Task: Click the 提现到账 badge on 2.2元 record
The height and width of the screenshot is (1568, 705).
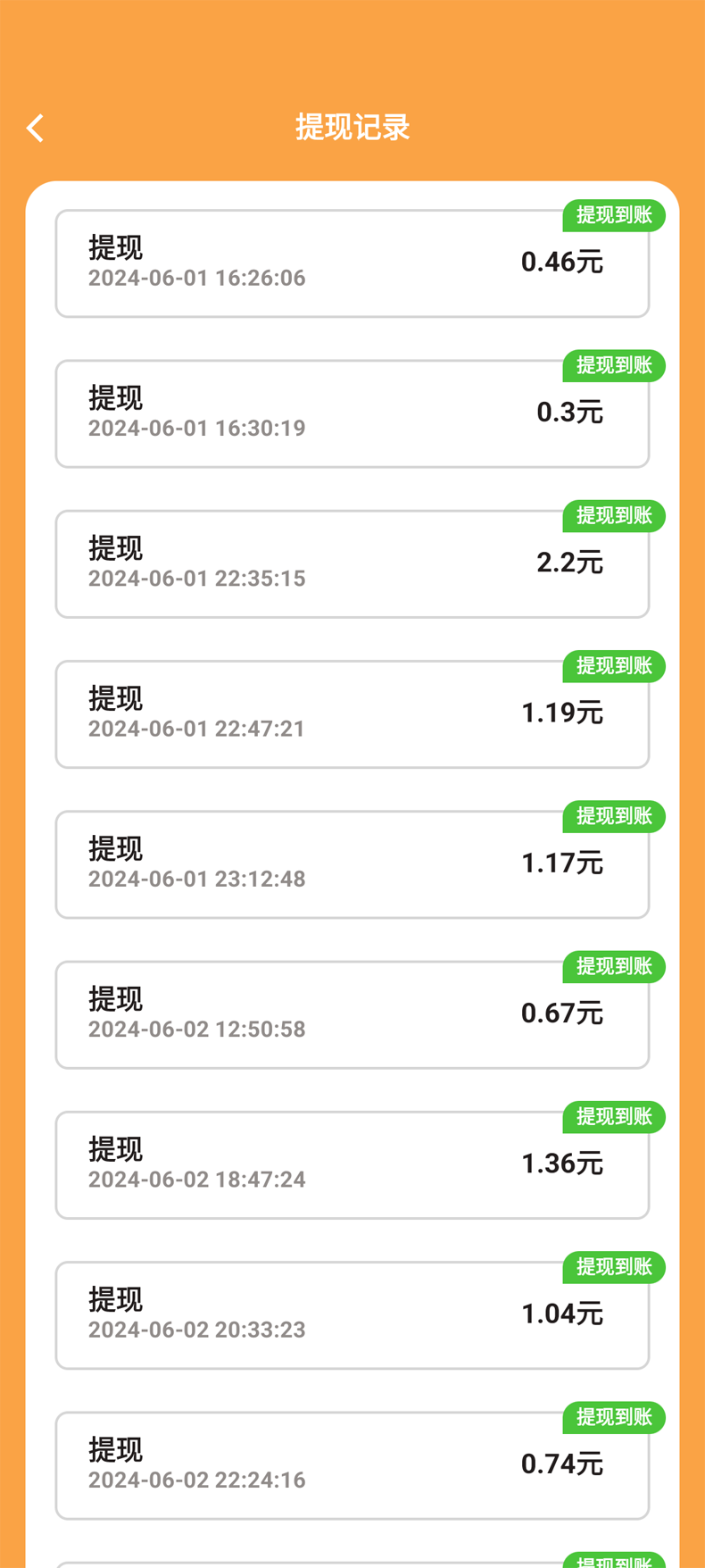Action: [614, 516]
